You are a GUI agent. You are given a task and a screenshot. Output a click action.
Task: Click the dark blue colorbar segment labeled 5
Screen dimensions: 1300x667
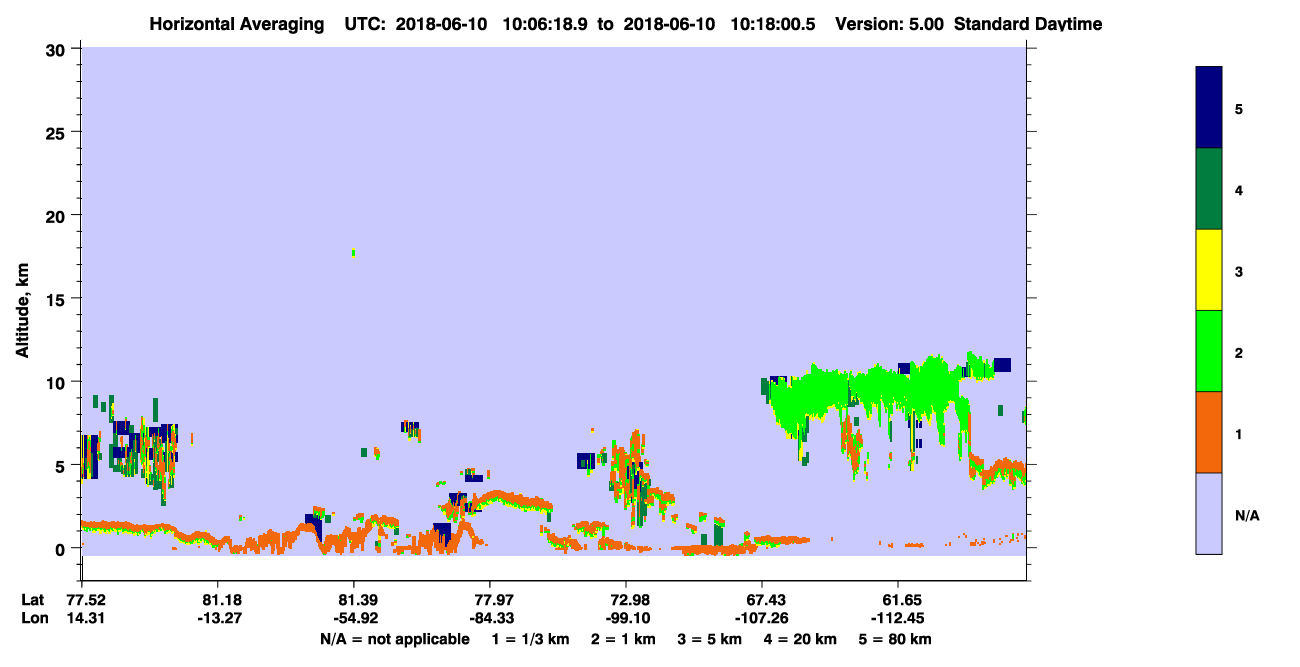coord(1209,108)
